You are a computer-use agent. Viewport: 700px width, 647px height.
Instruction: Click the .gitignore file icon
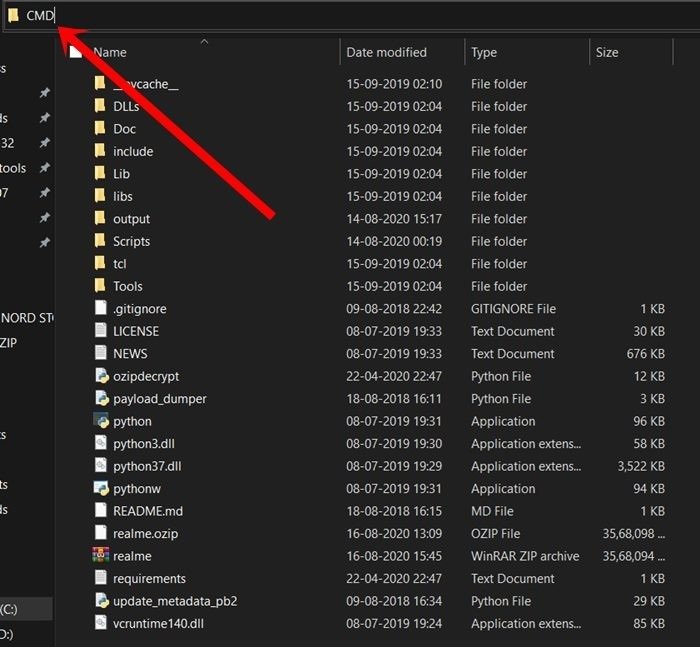101,308
